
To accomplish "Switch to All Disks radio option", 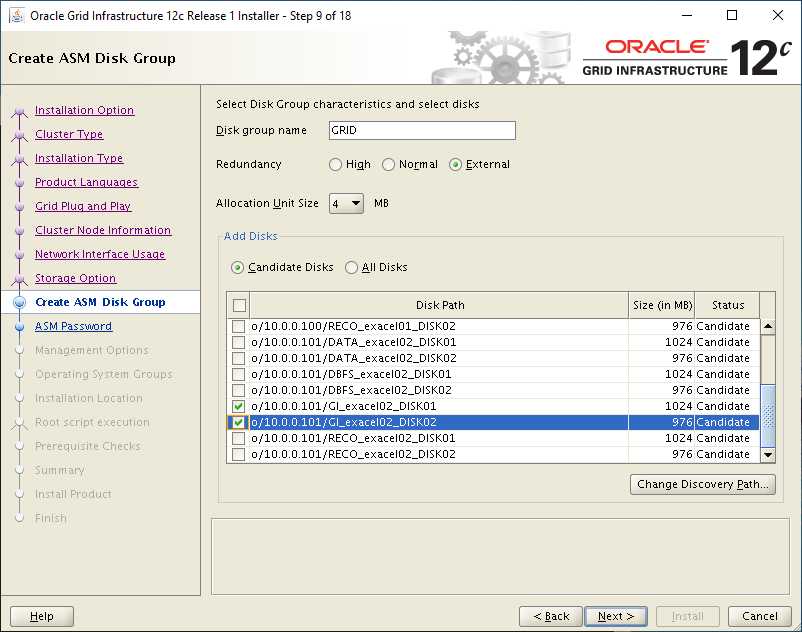I will [351, 267].
